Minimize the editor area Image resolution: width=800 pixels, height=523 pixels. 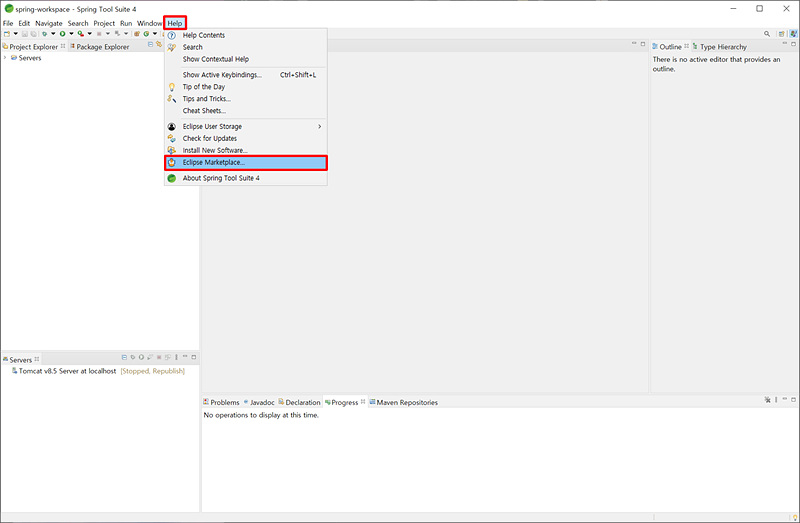pyautogui.click(x=634, y=44)
